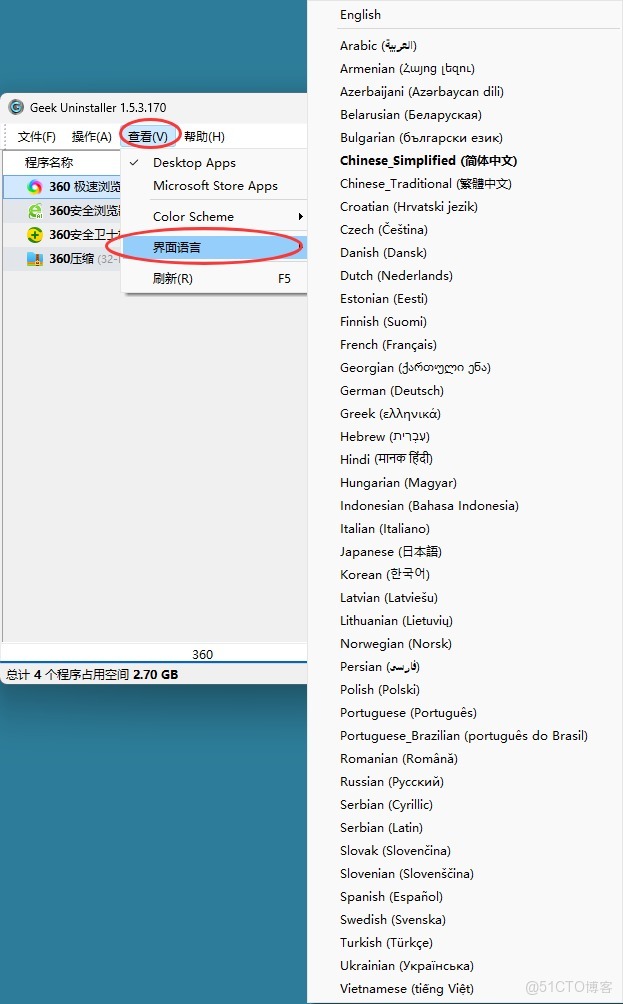Open the 操作(A) menu
The height and width of the screenshot is (1004, 623).
pos(92,136)
